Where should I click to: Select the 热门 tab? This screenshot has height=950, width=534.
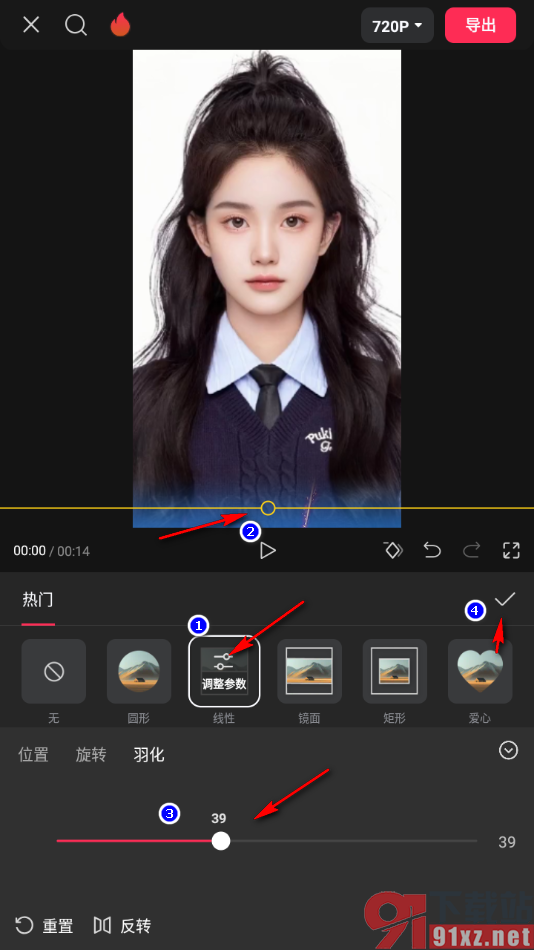click(x=38, y=600)
